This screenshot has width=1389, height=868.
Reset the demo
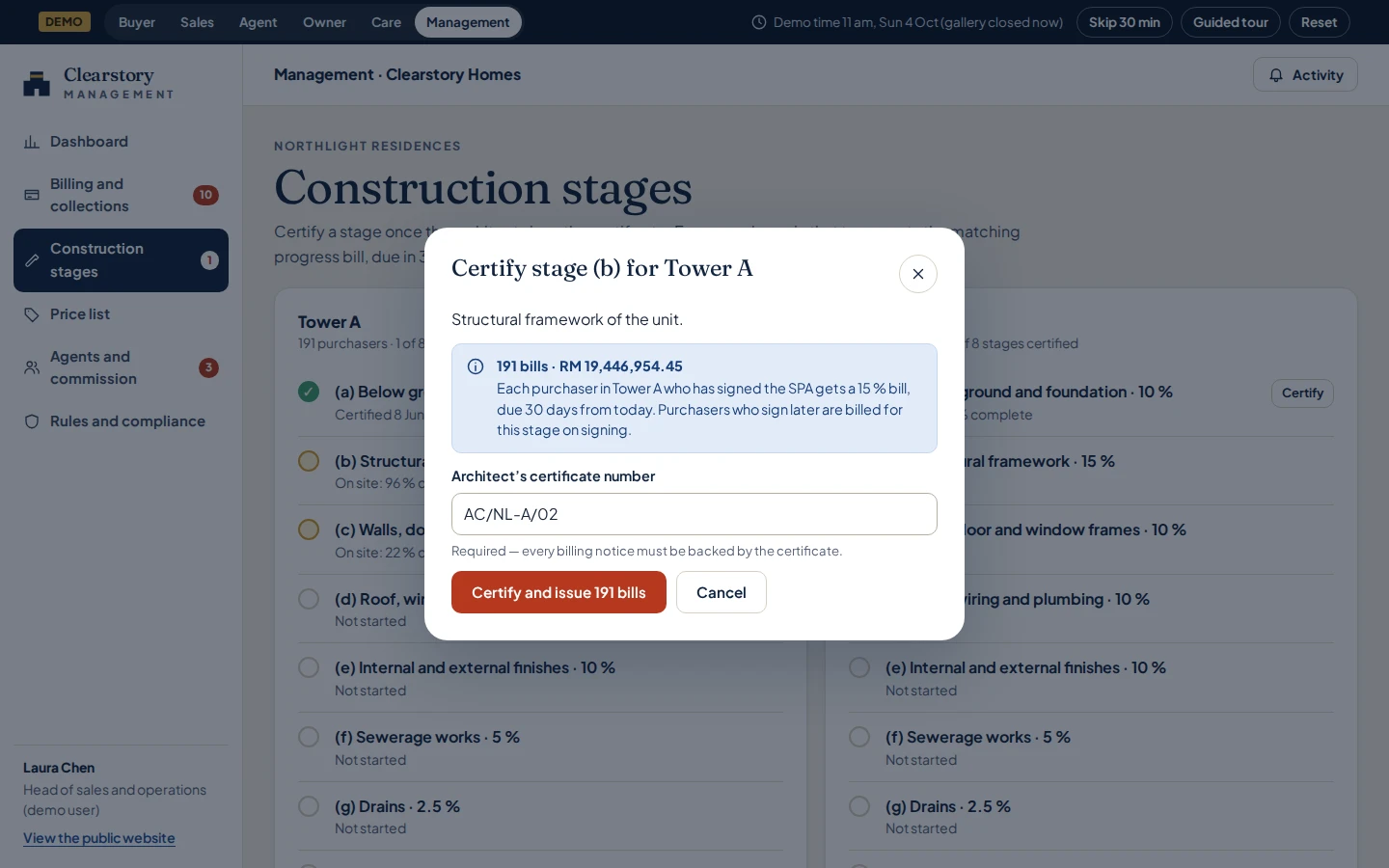(x=1319, y=22)
